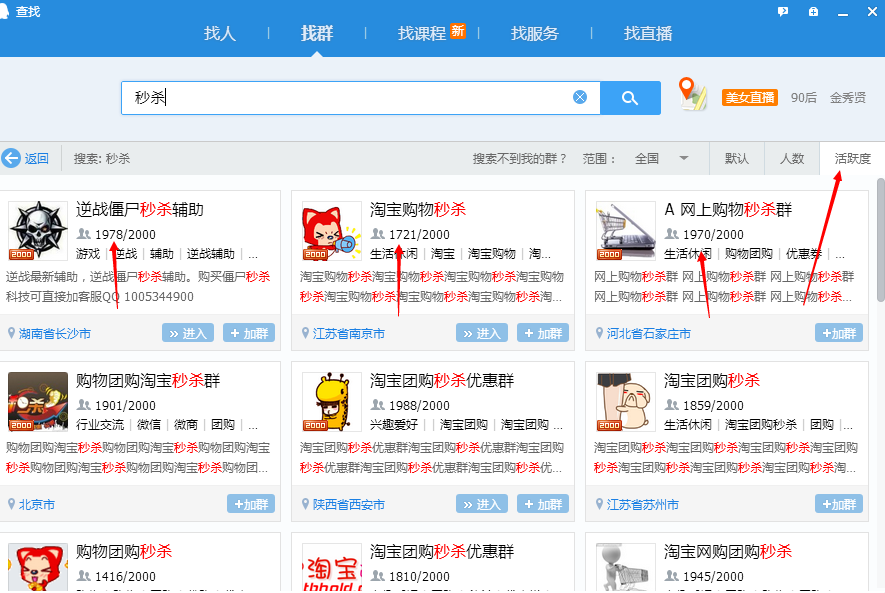Sort results by 人数

pos(792,159)
